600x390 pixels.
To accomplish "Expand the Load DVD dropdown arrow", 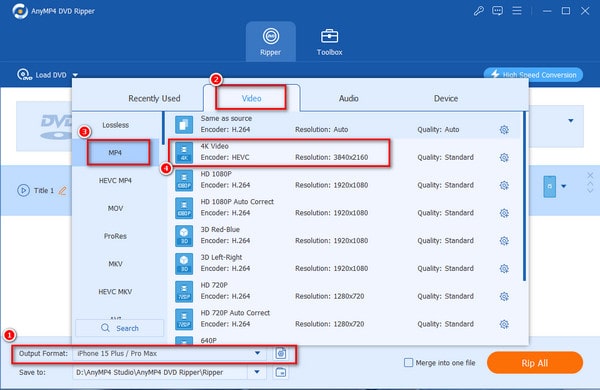I will pos(75,75).
